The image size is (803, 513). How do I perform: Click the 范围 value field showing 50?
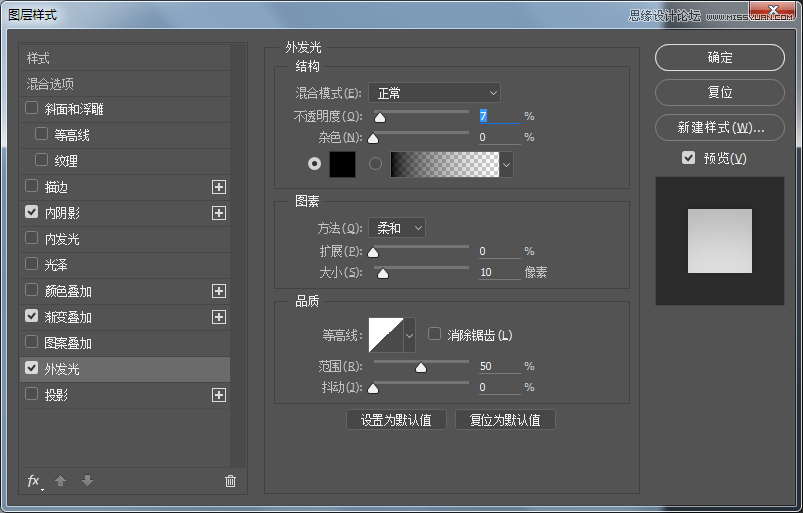(x=500, y=367)
